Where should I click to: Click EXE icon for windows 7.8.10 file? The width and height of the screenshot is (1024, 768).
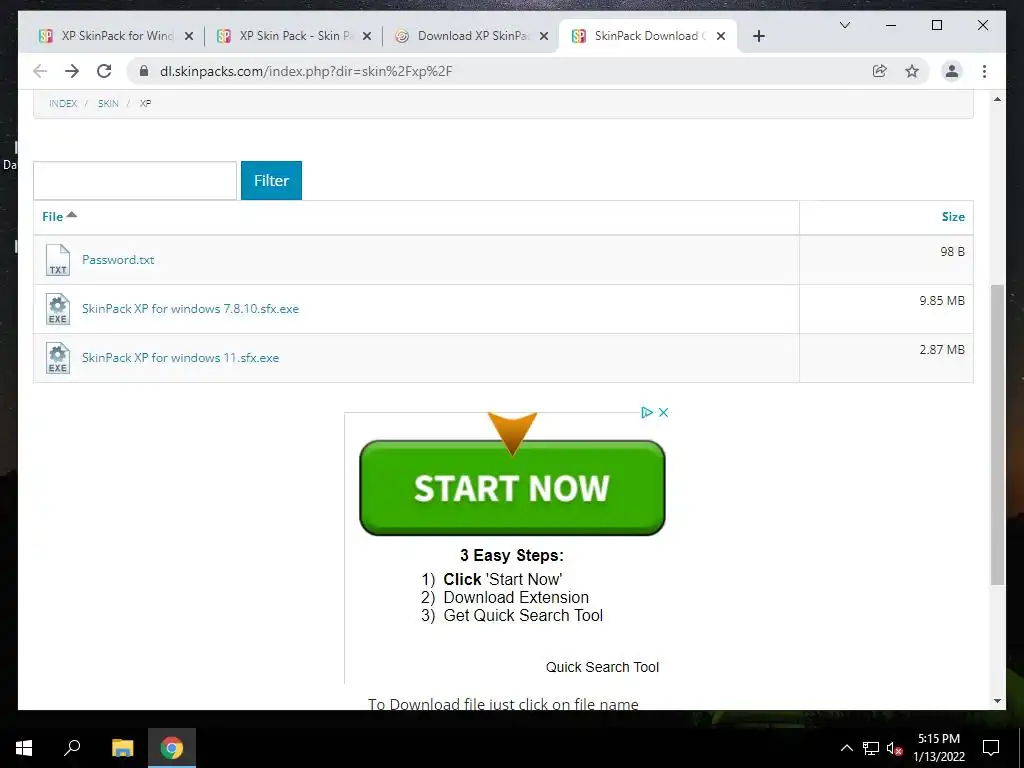pos(57,309)
